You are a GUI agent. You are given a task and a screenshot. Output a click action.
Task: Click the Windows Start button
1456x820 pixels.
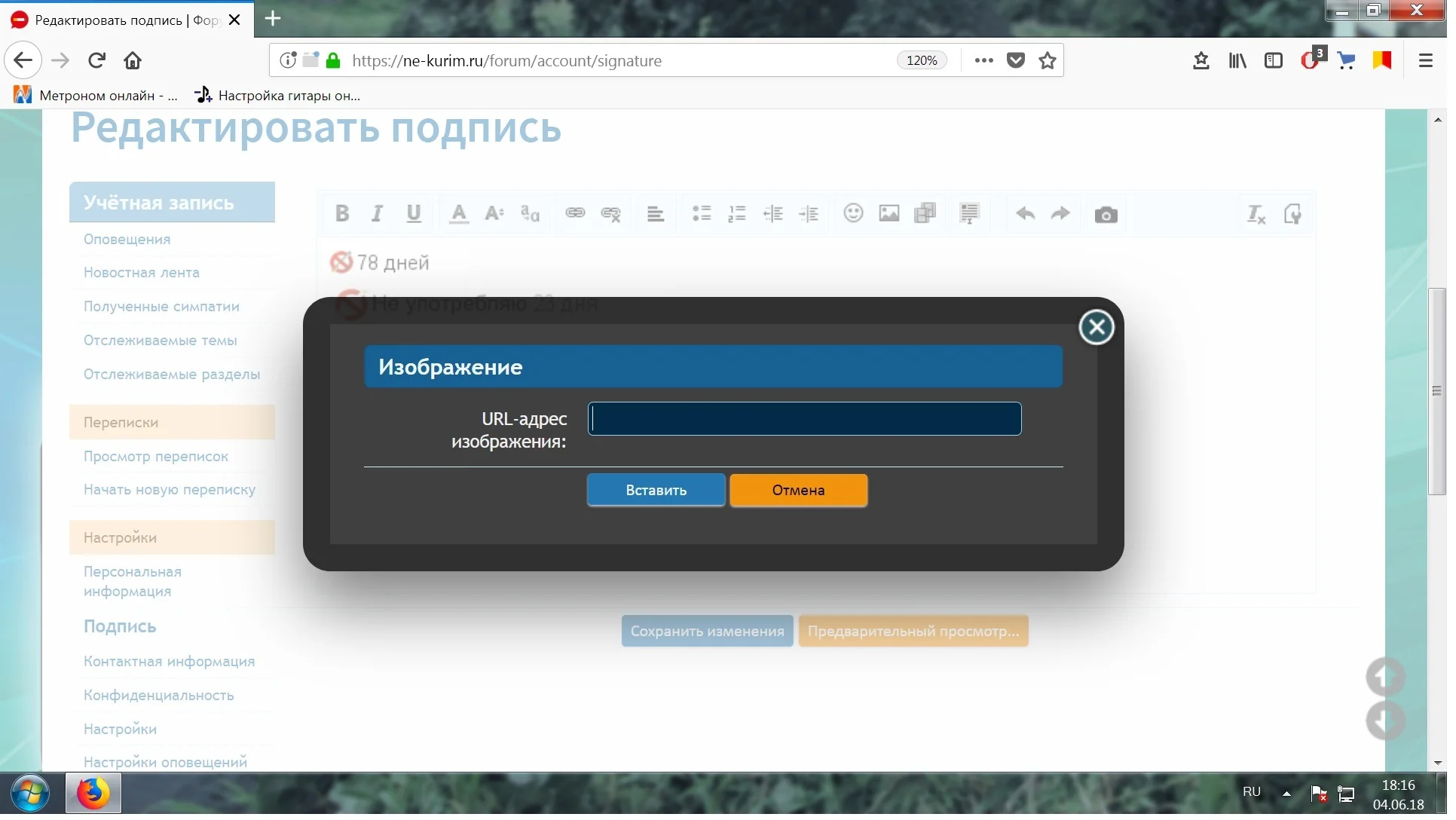click(30, 794)
